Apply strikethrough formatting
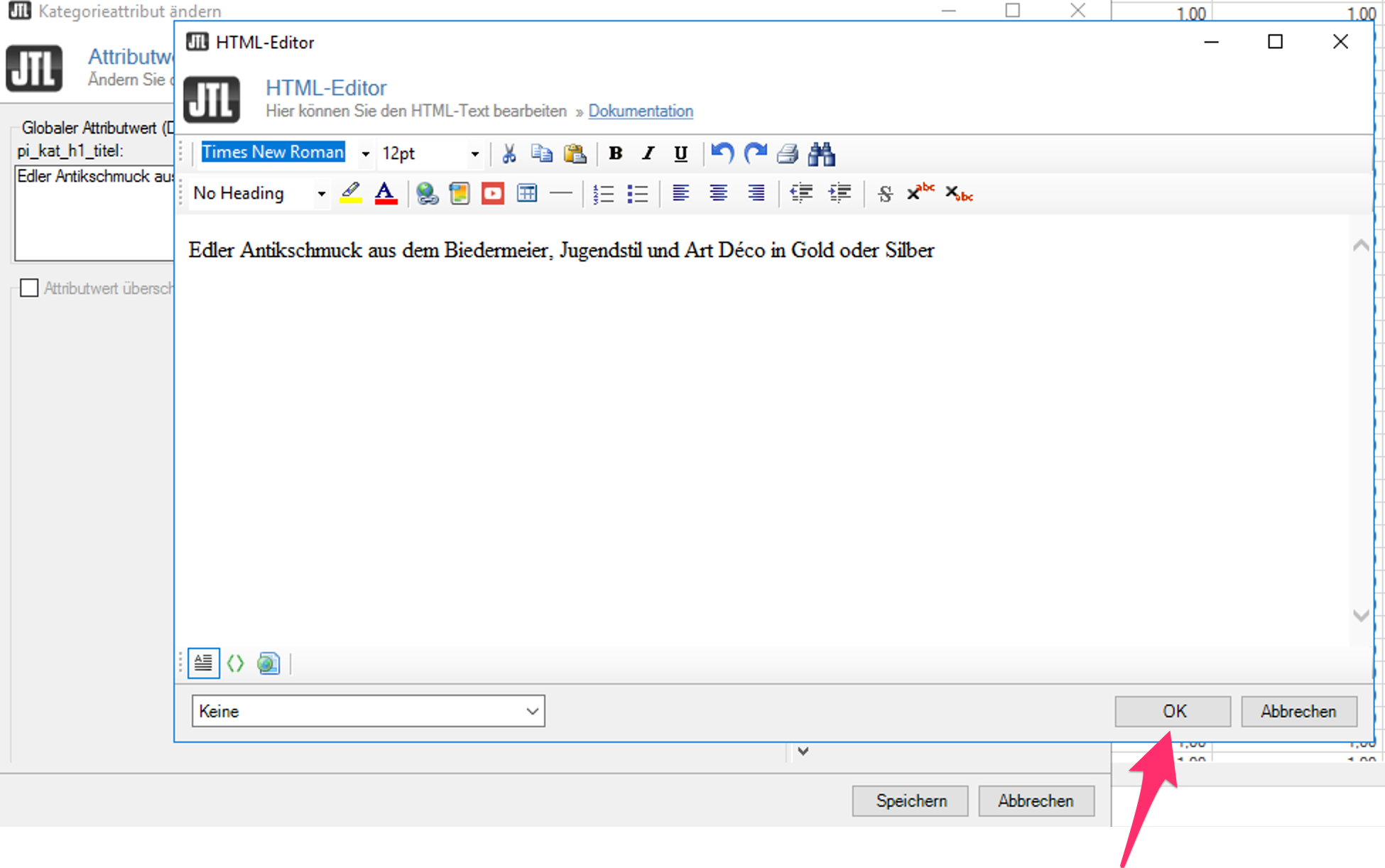Image resolution: width=1385 pixels, height=868 pixels. [885, 193]
